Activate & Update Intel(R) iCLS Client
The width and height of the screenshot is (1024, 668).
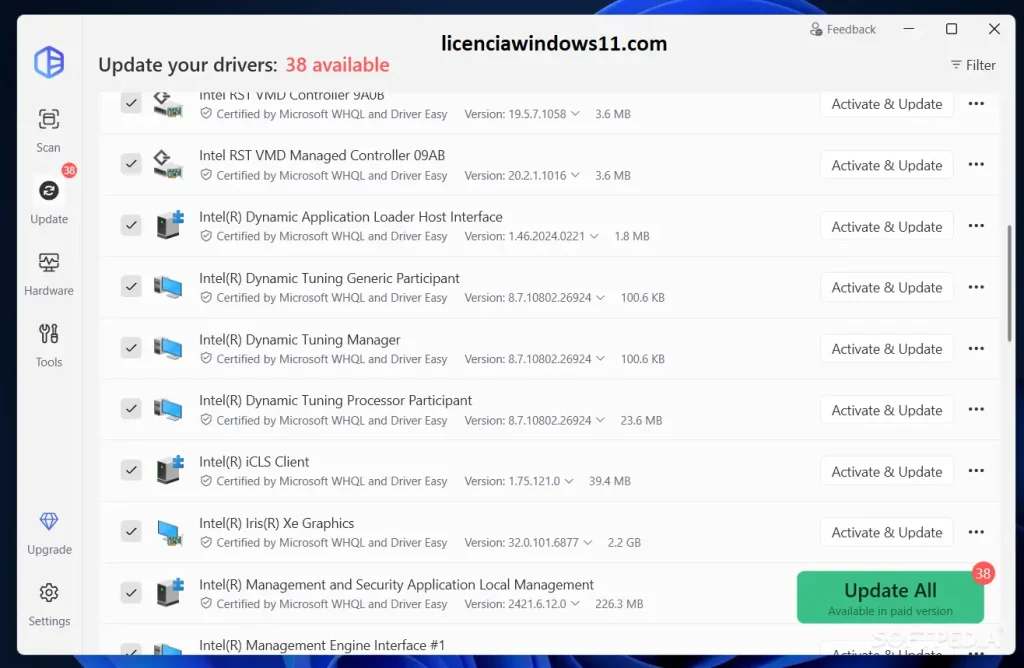coord(886,471)
